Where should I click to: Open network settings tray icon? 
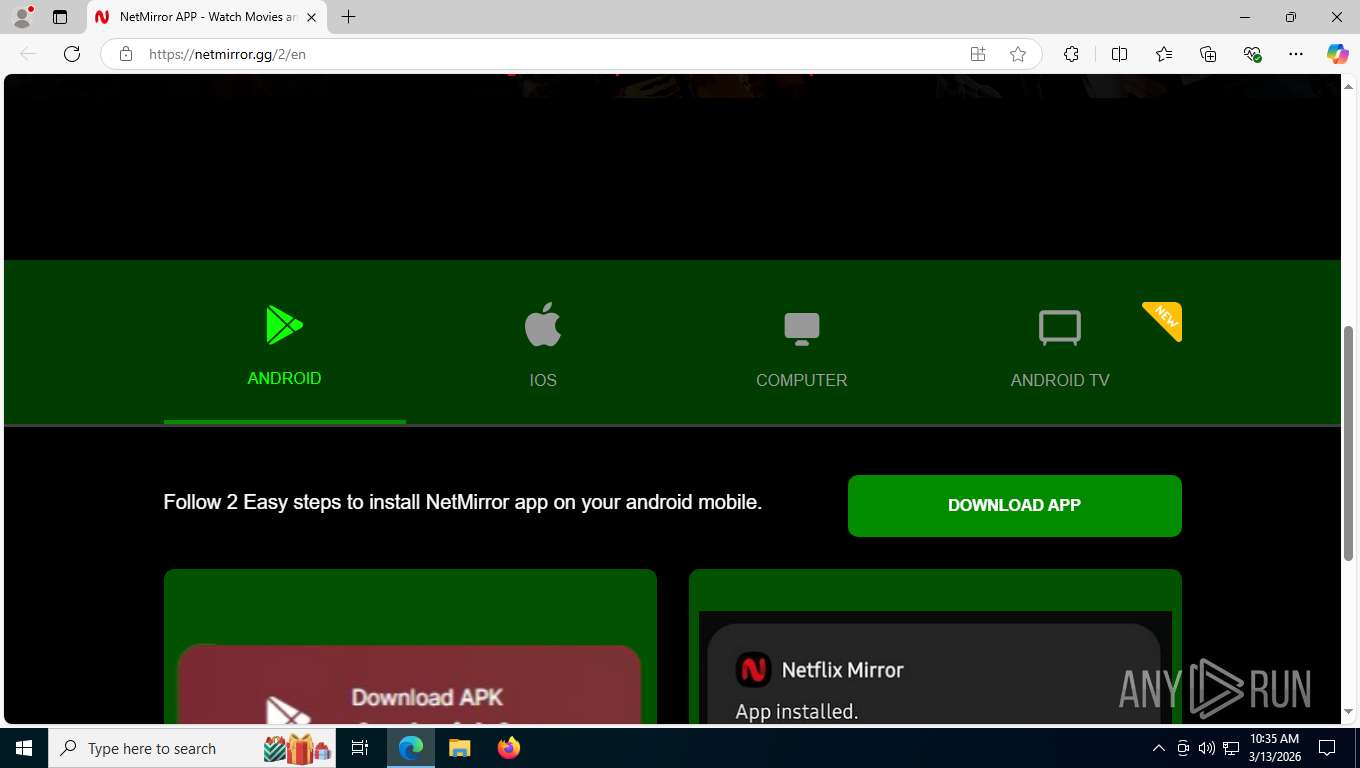pyautogui.click(x=1231, y=748)
